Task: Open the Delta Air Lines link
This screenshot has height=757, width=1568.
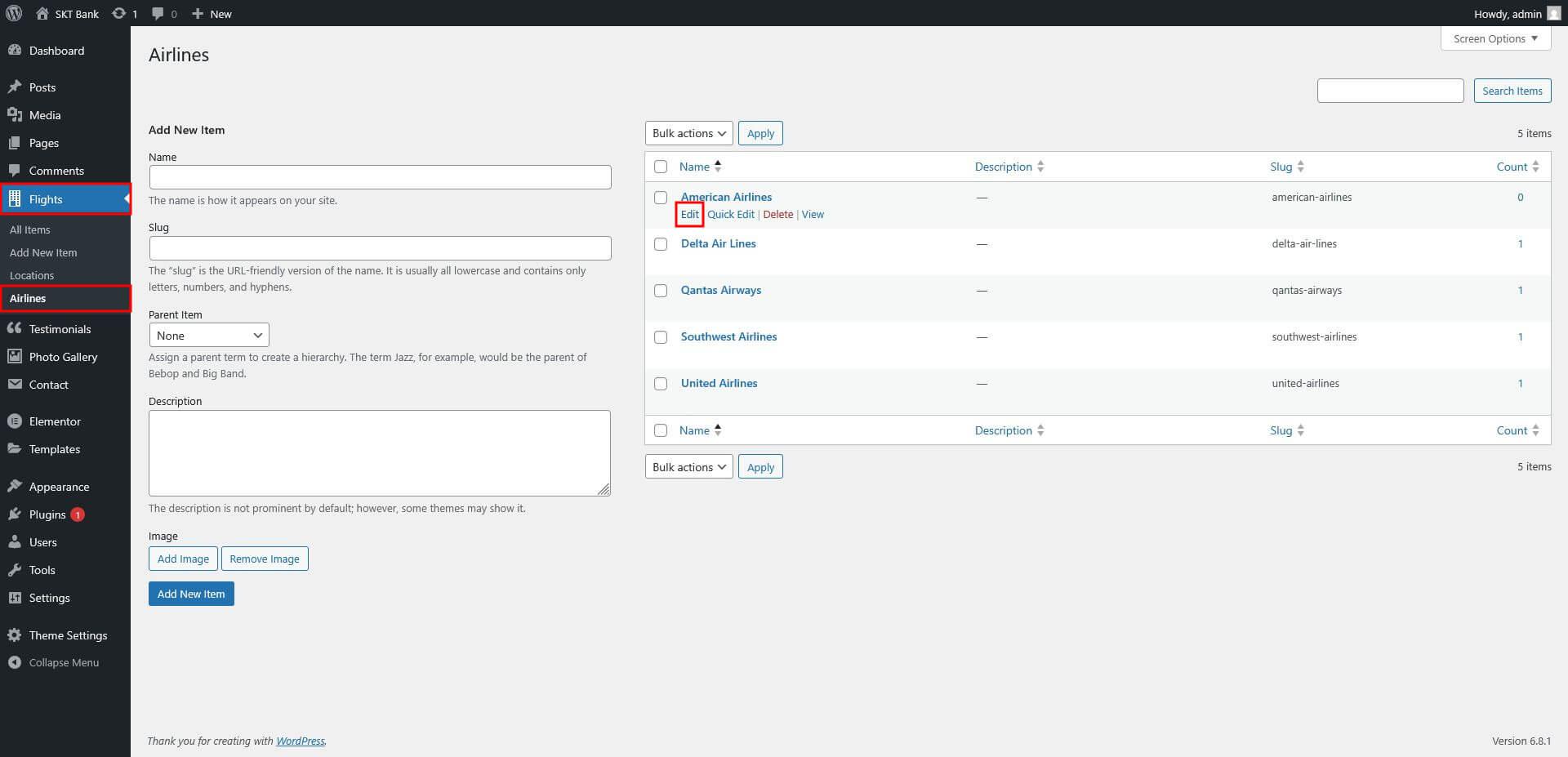Action: [x=719, y=243]
